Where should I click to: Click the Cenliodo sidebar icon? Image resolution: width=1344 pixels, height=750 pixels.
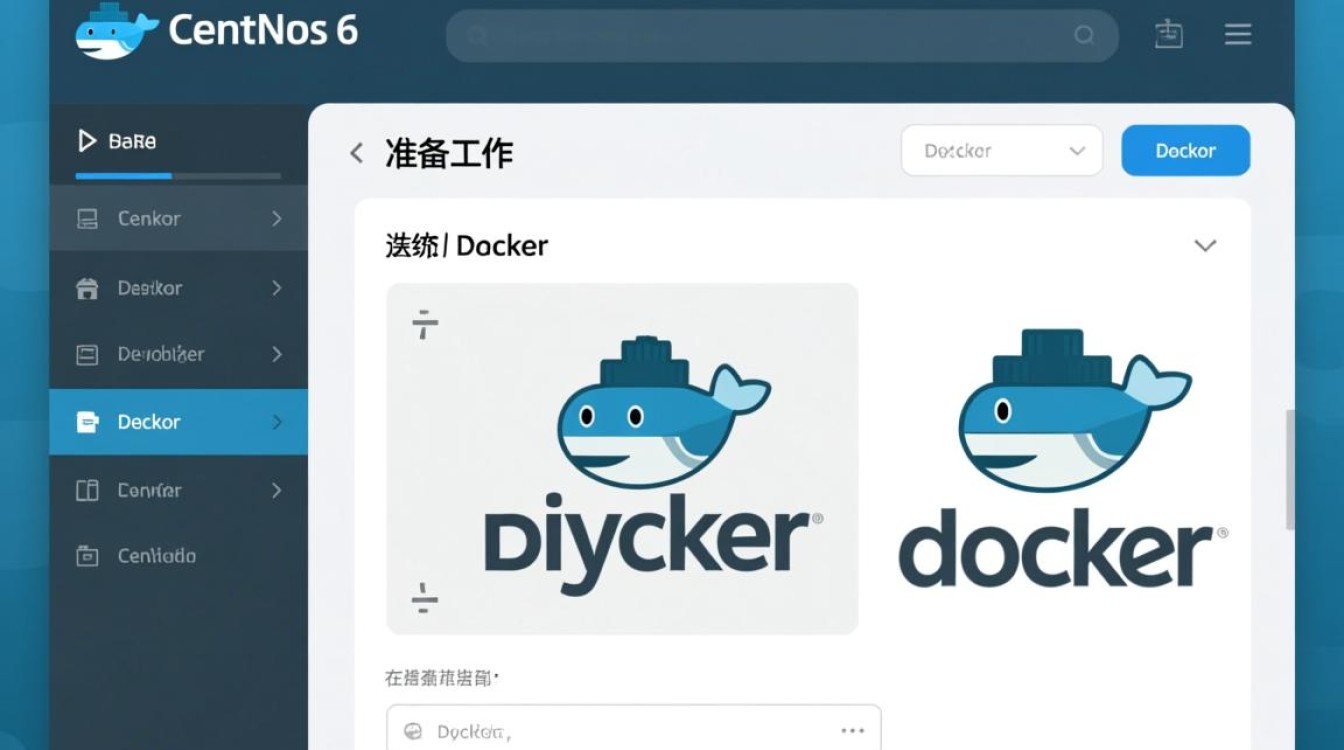click(87, 556)
